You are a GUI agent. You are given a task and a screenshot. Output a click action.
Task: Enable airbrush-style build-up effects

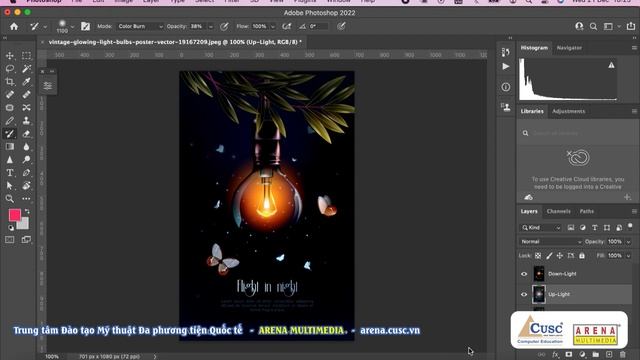[287, 27]
